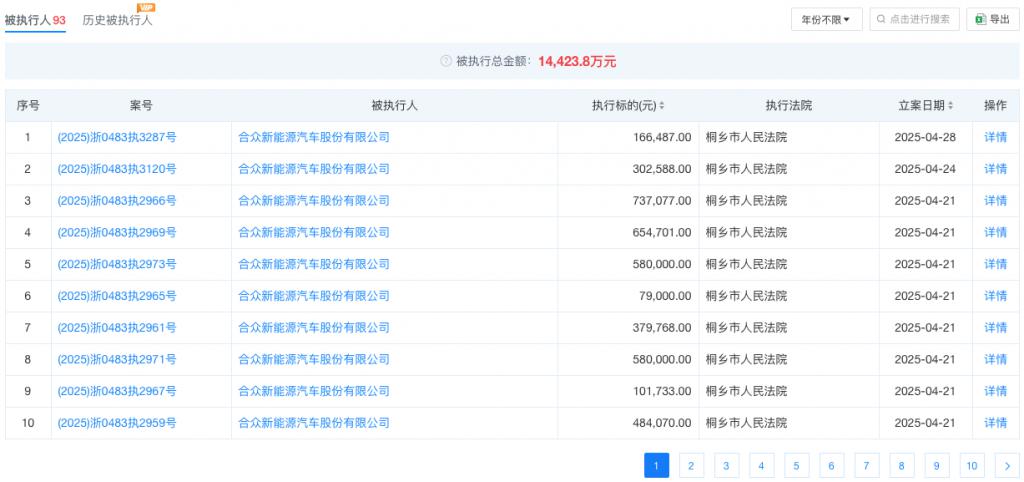Click the Excel export icon
The image size is (1024, 482).
coord(980,20)
